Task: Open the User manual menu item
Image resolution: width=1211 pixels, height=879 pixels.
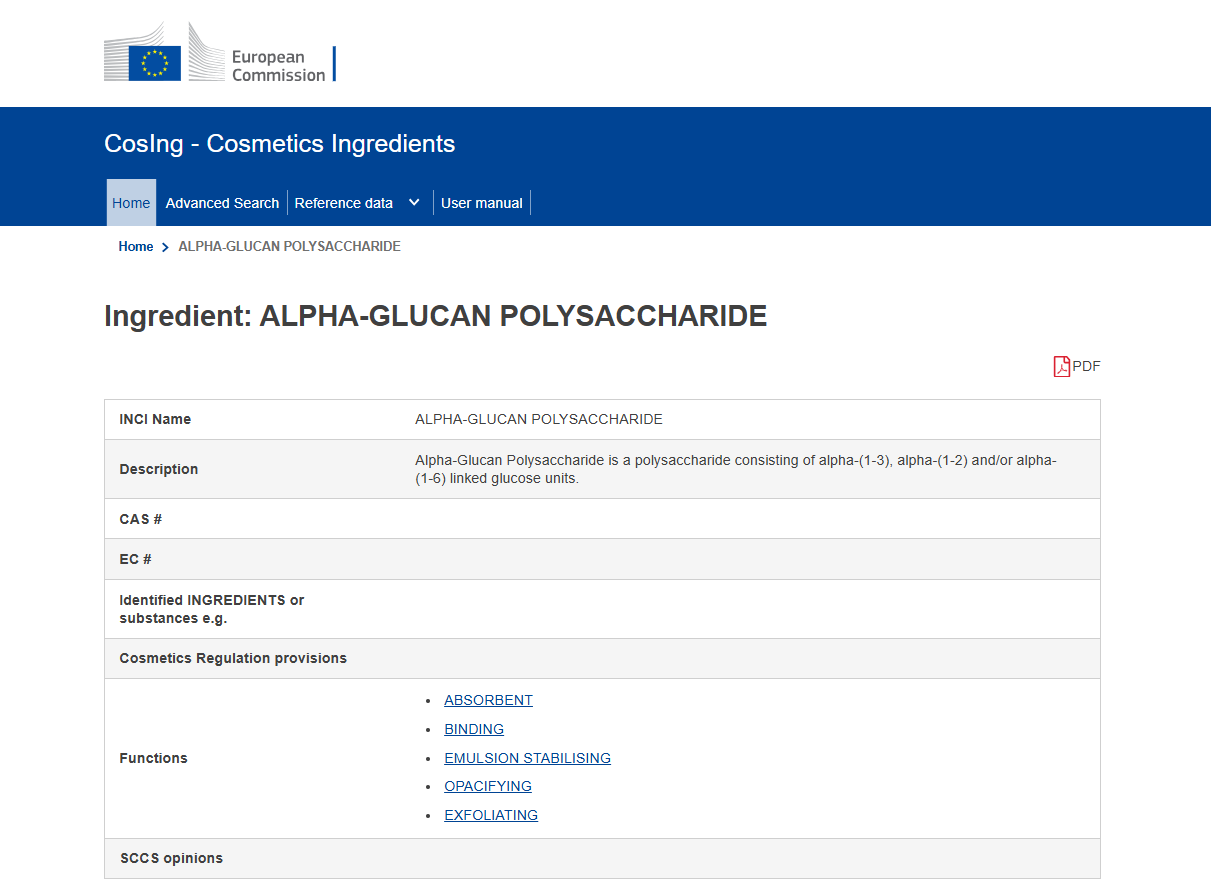Action: 481,203
